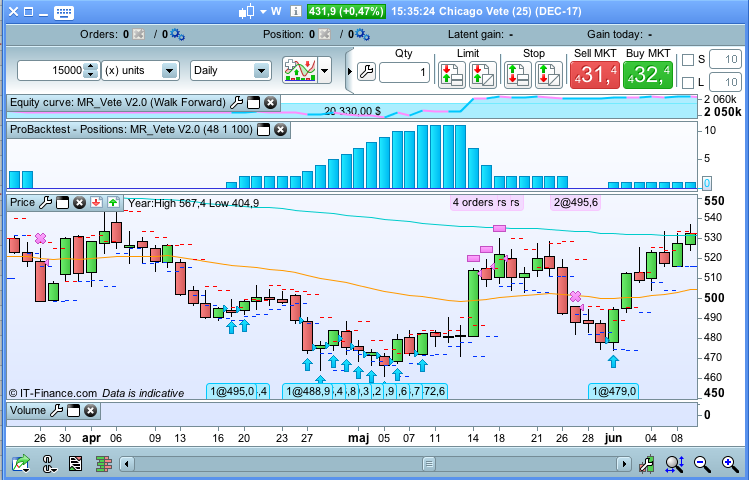The image size is (749, 480).
Task: Click the Equity curve panel title
Action: (x=118, y=102)
